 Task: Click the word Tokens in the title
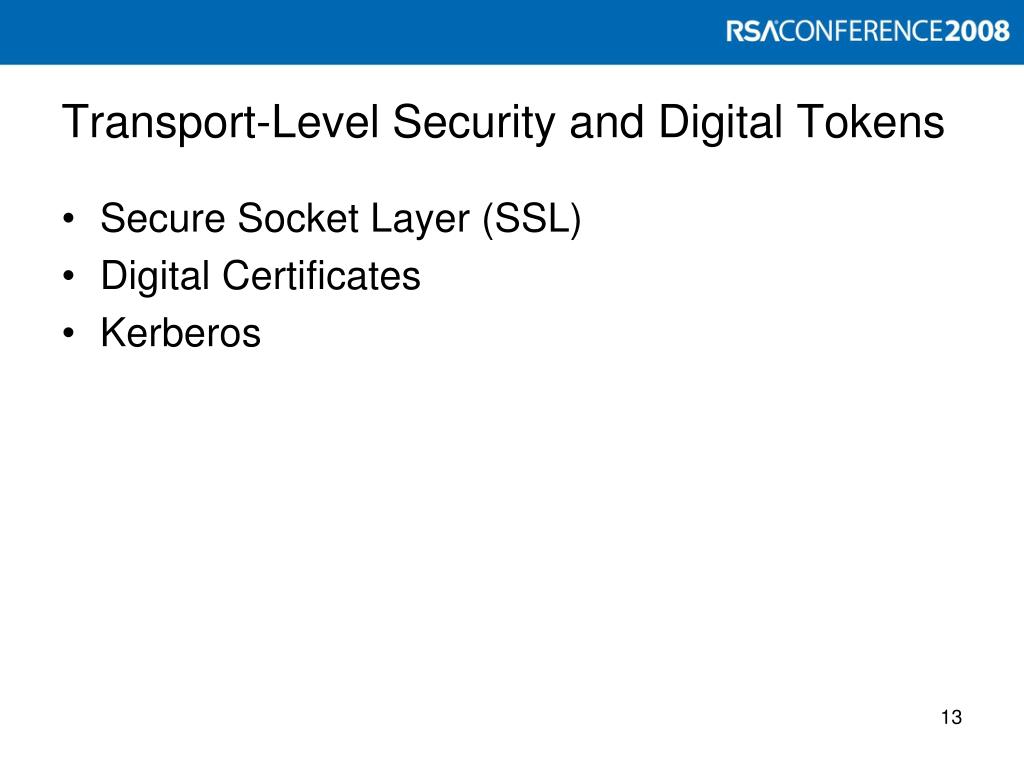871,121
